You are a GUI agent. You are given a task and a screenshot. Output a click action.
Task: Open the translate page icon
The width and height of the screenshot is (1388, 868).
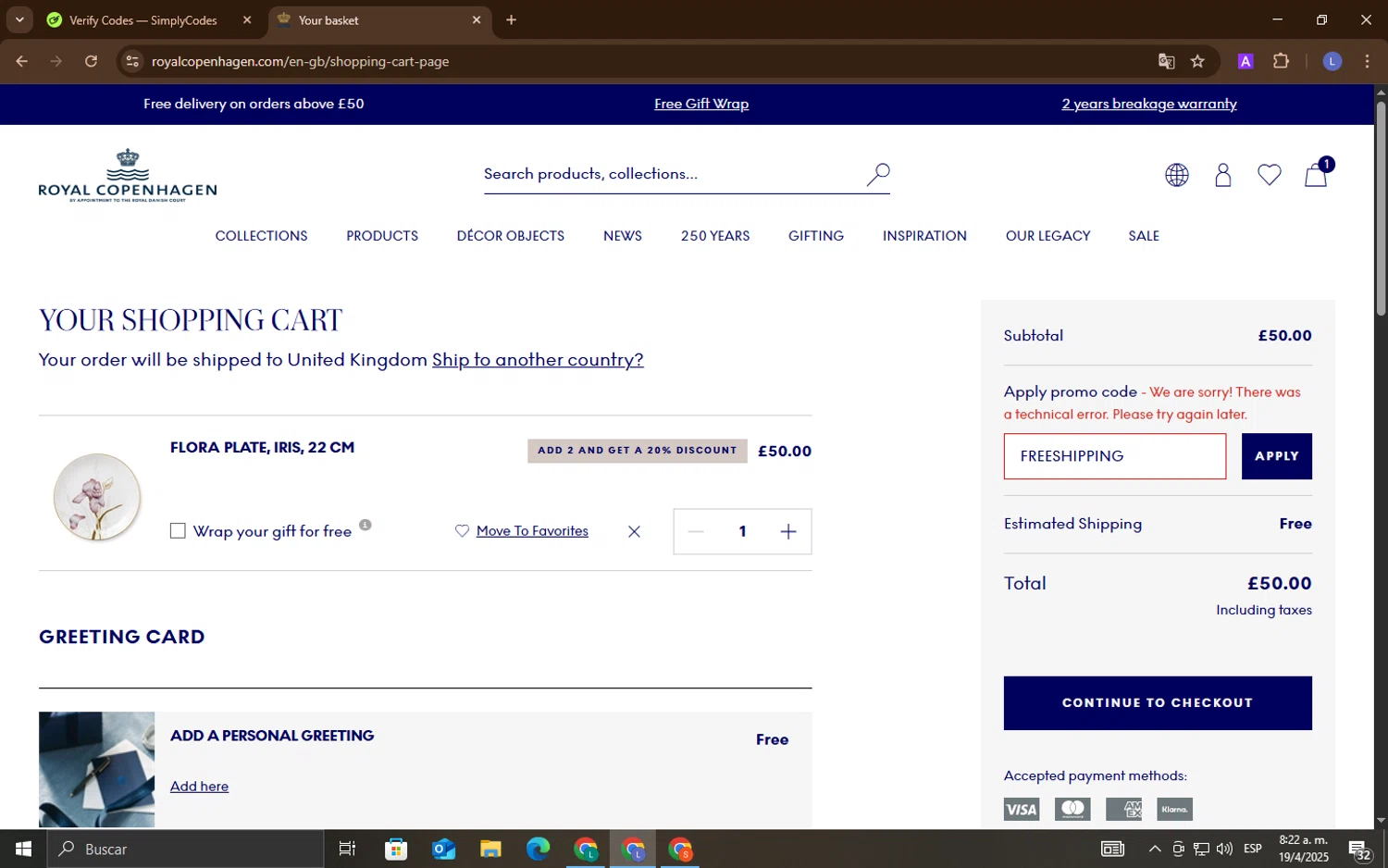pyautogui.click(x=1166, y=61)
